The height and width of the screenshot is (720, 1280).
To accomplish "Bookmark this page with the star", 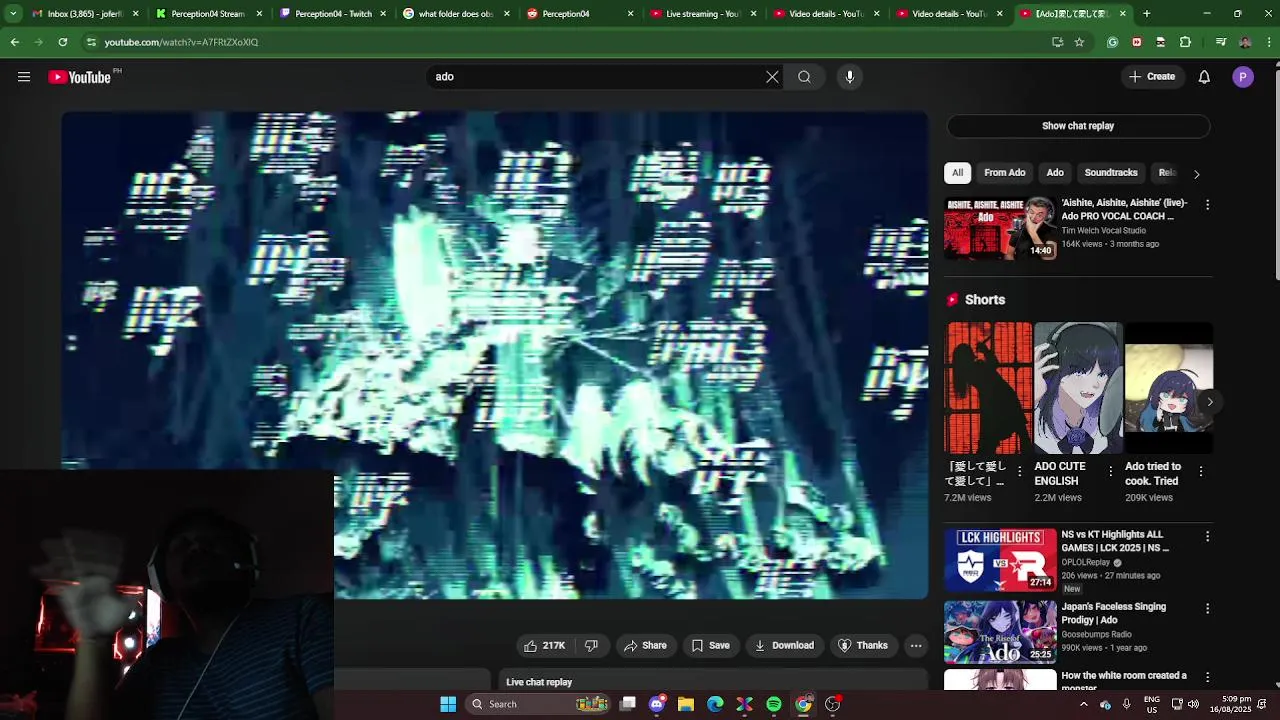I will (x=1079, y=42).
